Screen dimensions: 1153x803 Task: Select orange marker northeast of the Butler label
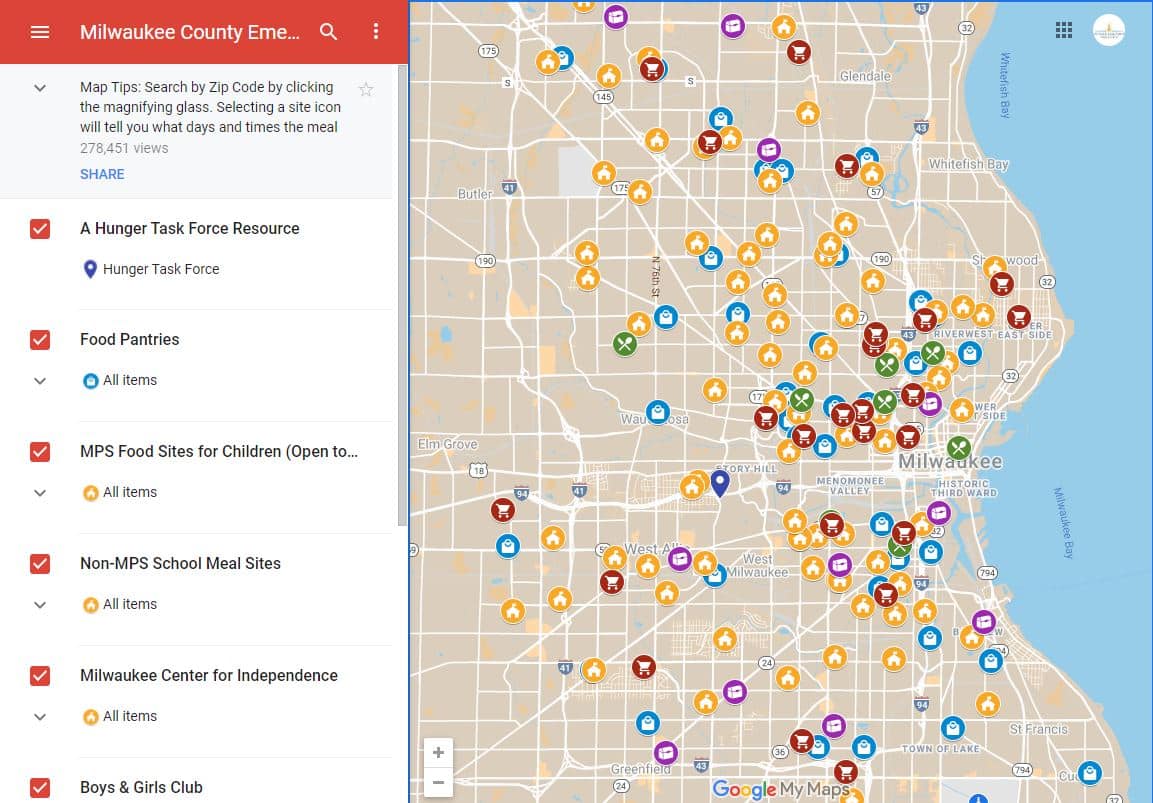[604, 173]
